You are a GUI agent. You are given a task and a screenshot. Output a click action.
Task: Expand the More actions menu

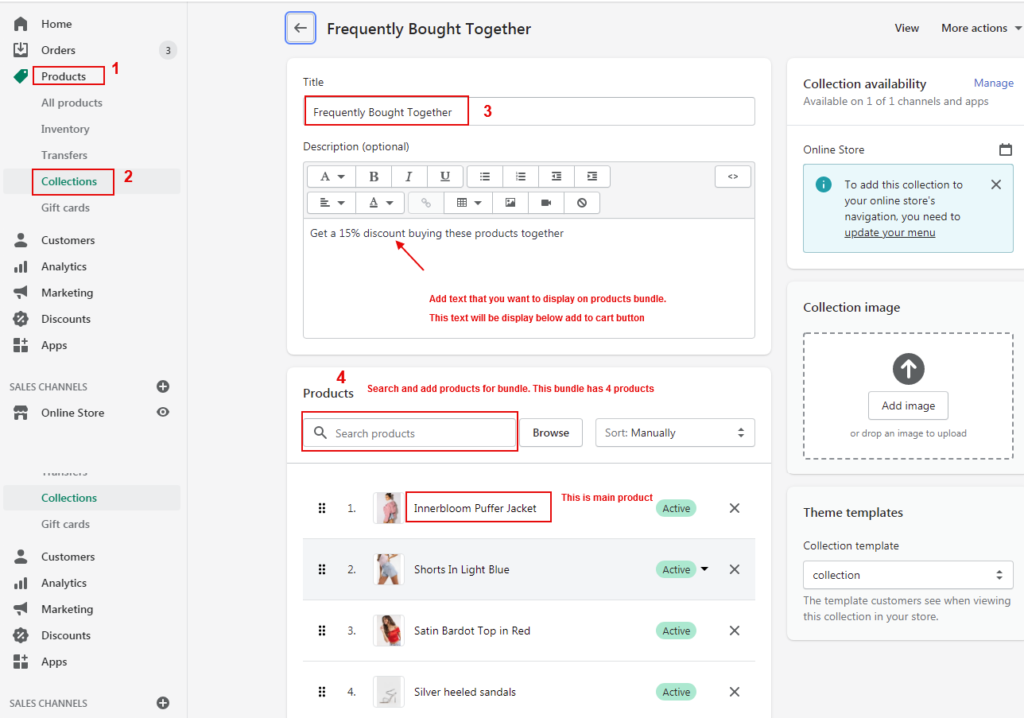980,28
